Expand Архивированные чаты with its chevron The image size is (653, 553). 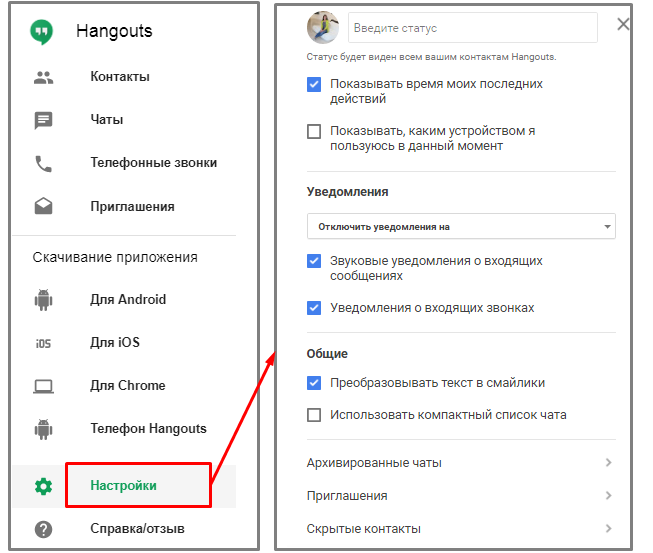608,463
